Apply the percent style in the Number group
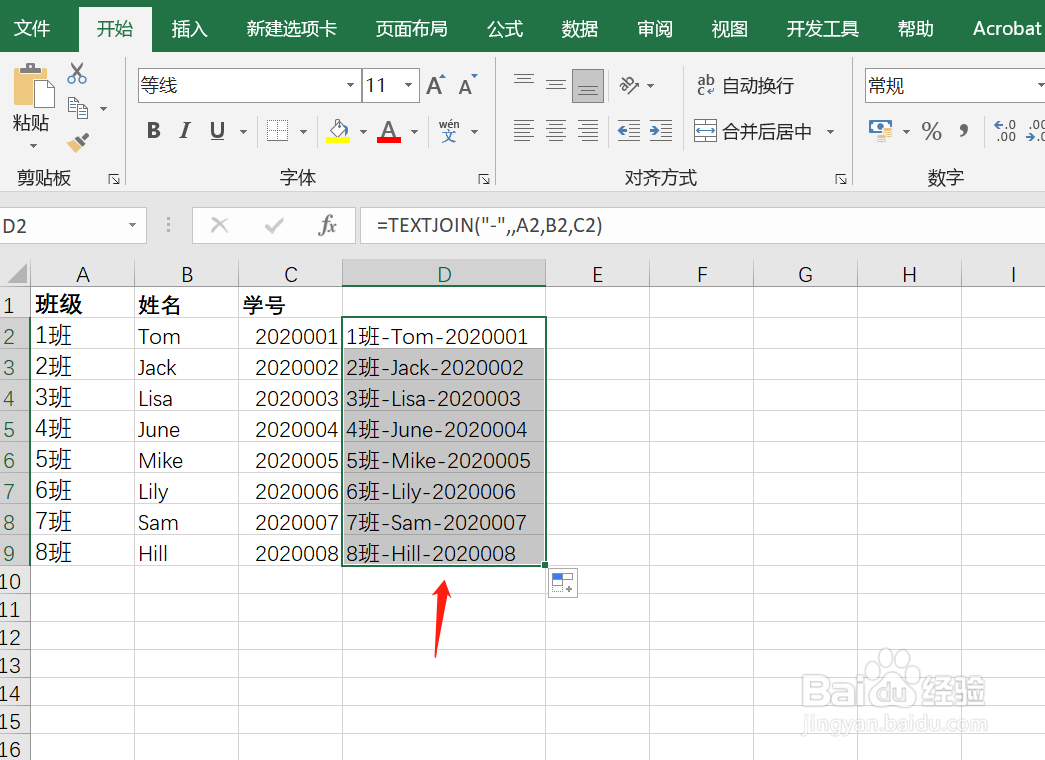Screen dimensions: 1045x760 (x=930, y=131)
